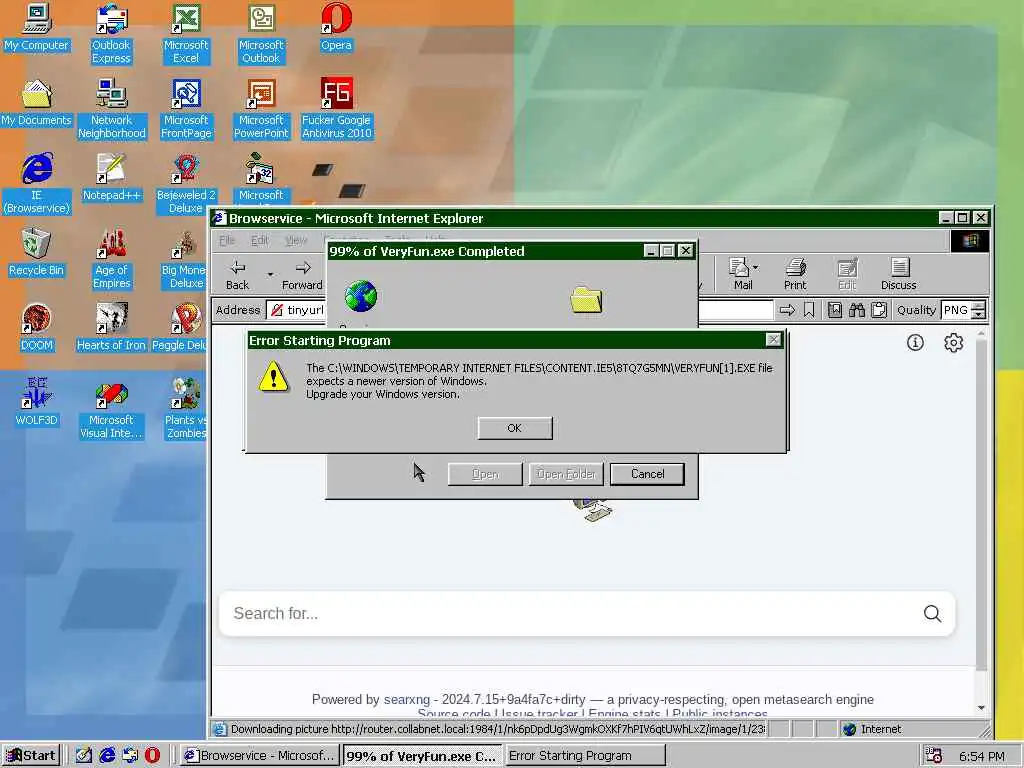1024x768 pixels.
Task: Select the Hearts of Iron desktop shortcut
Action: 111,328
